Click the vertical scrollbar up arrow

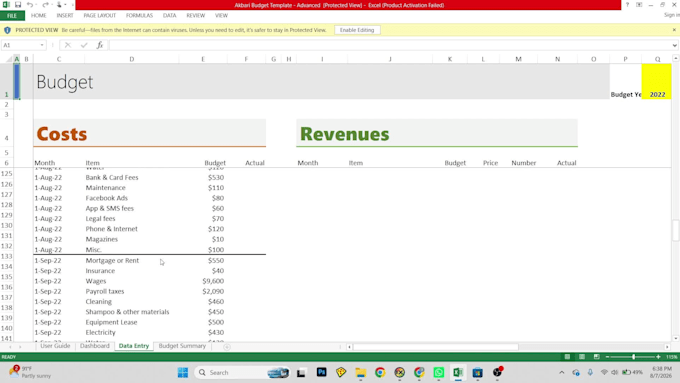click(676, 58)
